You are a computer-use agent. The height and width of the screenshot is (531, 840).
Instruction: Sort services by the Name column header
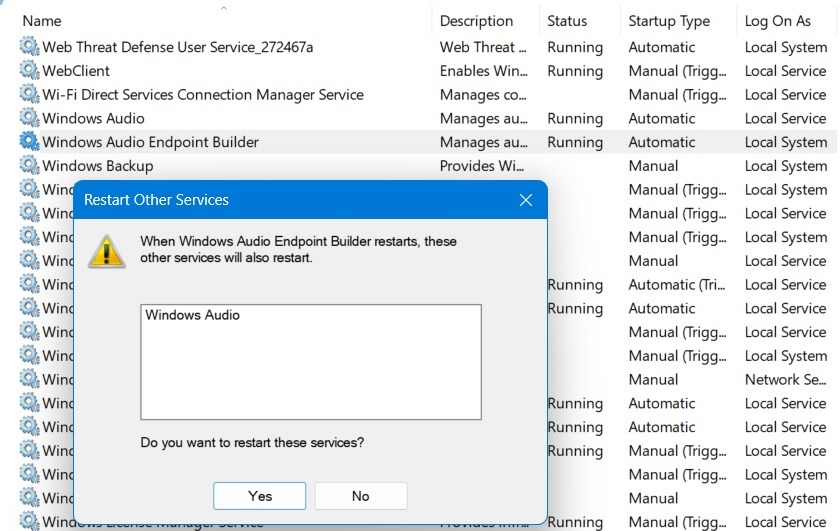point(42,21)
